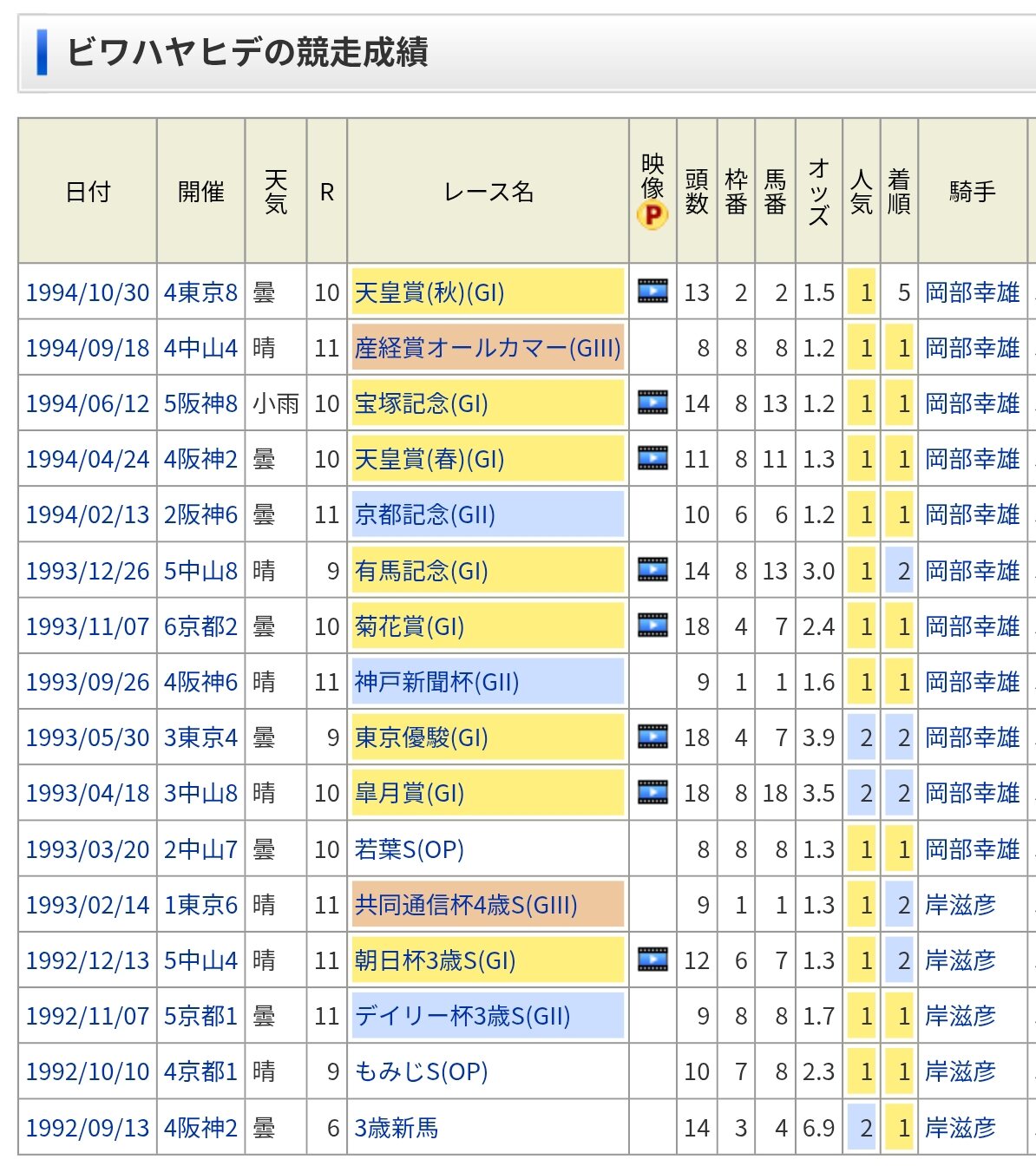Open the 産経賞オールカマー(GIII) race link
This screenshot has width=1036, height=1166.
tap(488, 348)
